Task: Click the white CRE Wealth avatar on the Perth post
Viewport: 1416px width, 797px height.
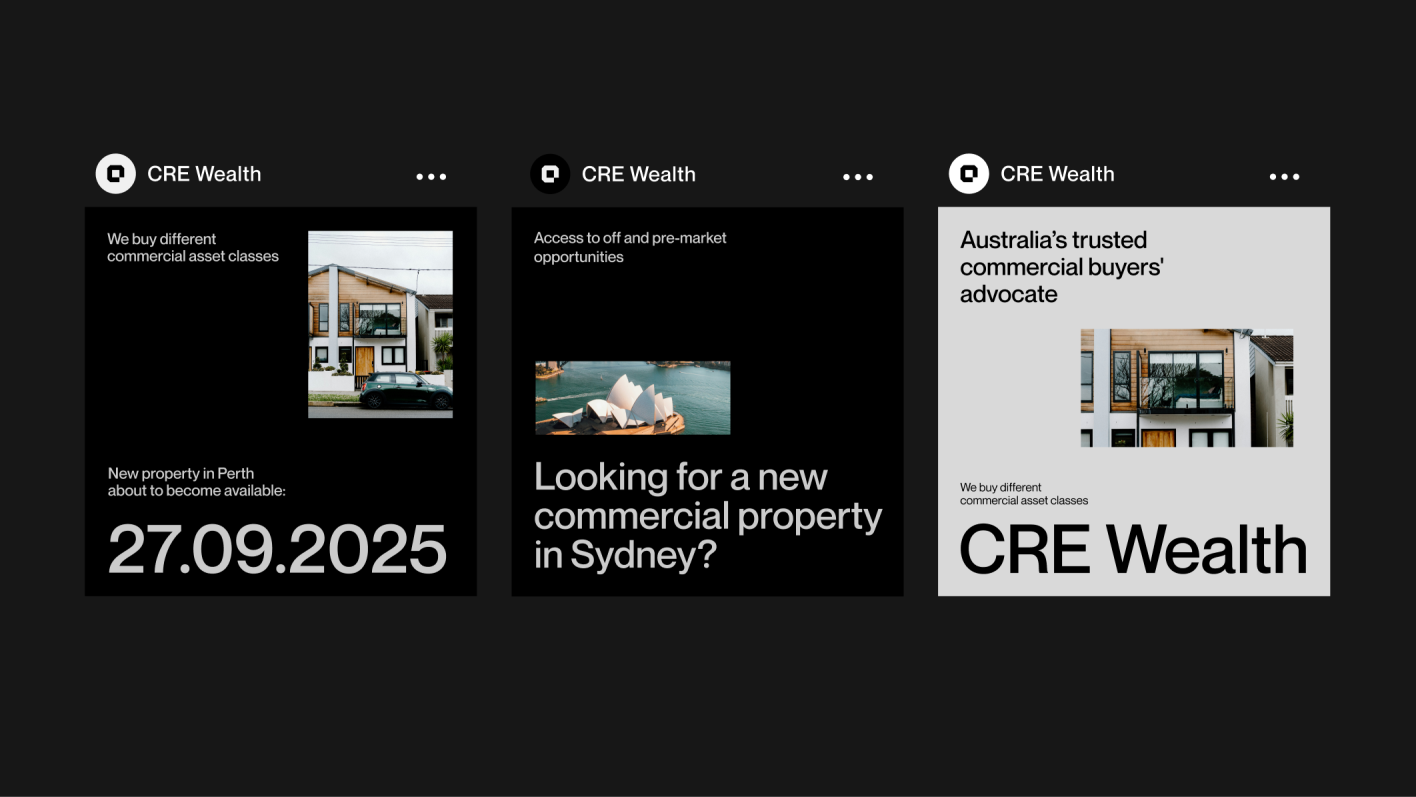Action: (x=115, y=174)
